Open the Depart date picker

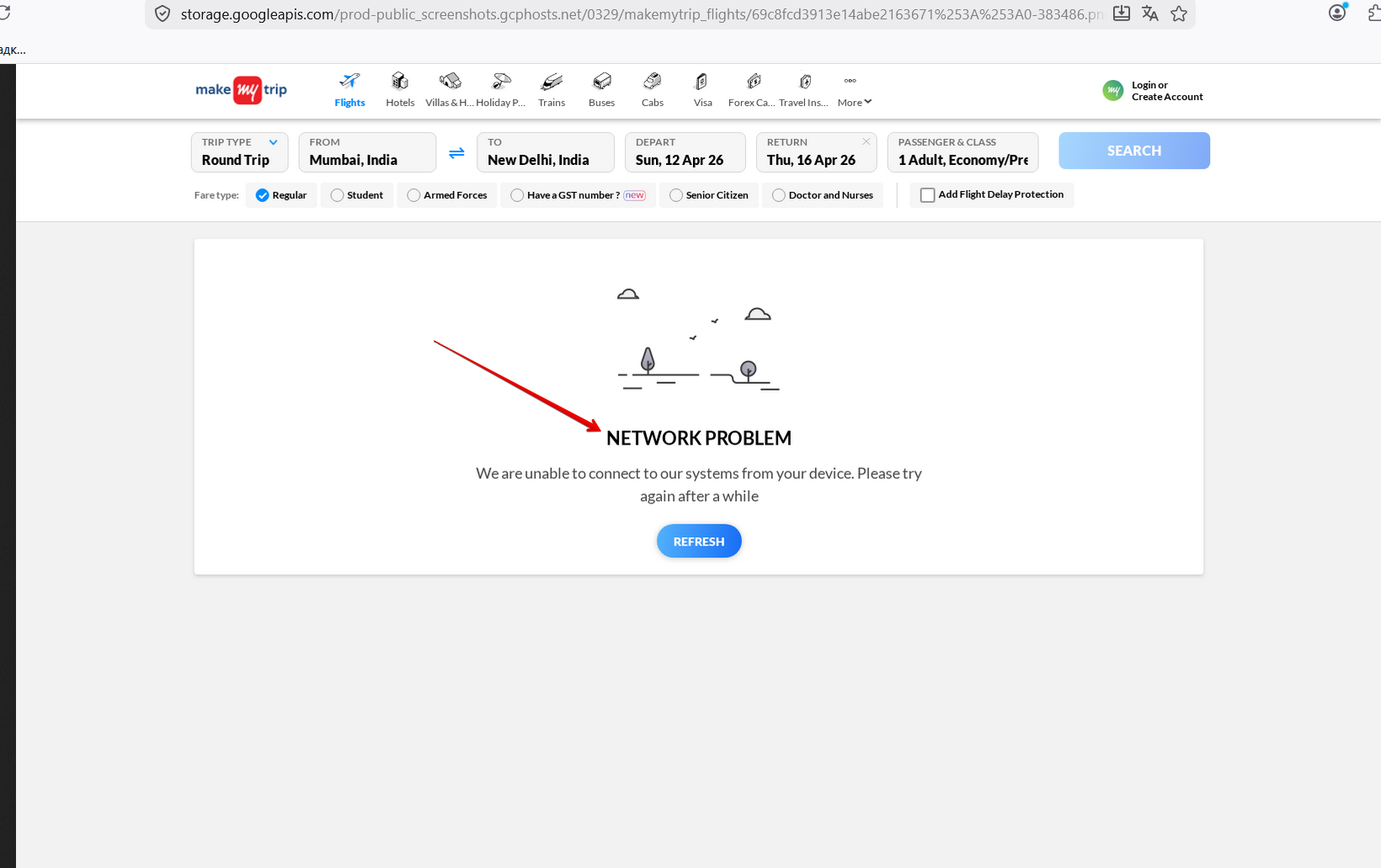coord(685,152)
